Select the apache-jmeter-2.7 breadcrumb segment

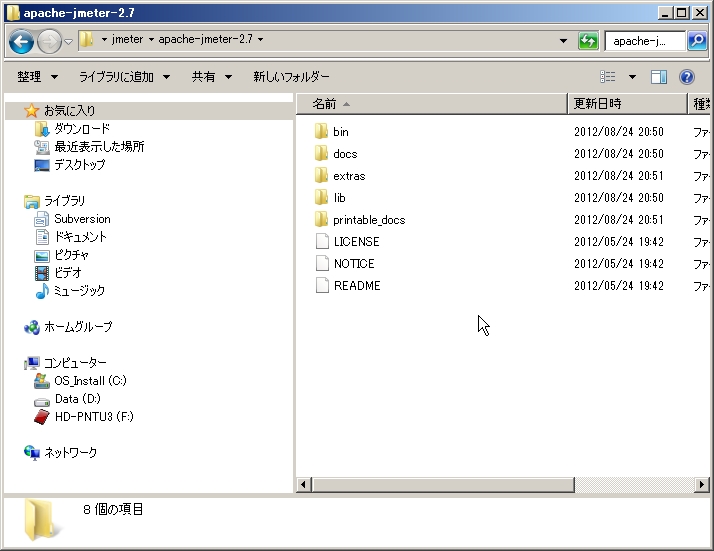(x=205, y=39)
